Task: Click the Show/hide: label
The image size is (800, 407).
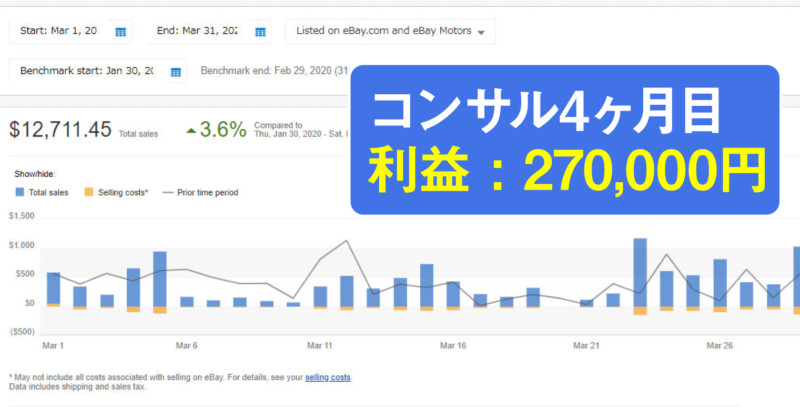Action: pyautogui.click(x=35, y=174)
